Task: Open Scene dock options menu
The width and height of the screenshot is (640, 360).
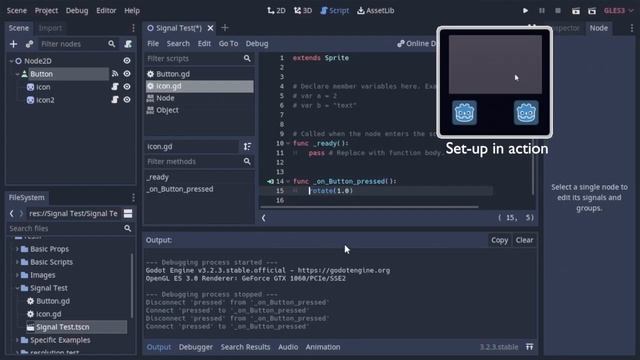Action: (133, 28)
